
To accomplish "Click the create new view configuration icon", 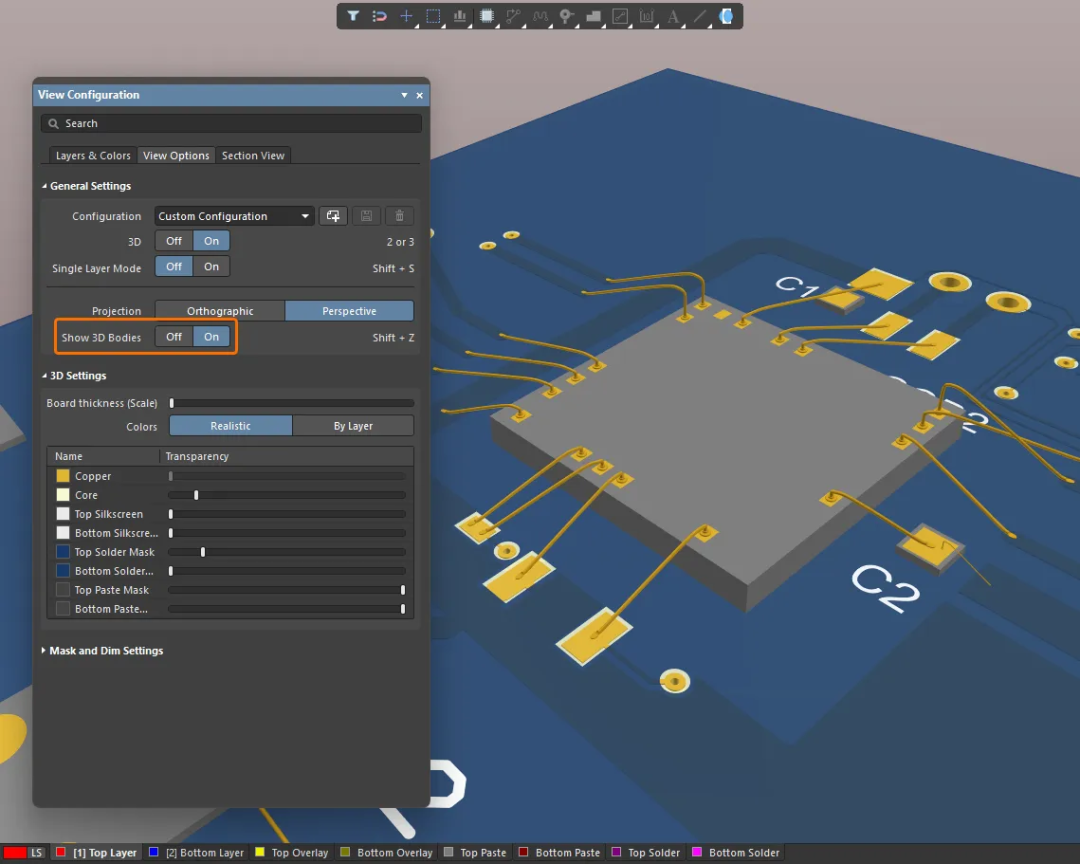I will [333, 216].
